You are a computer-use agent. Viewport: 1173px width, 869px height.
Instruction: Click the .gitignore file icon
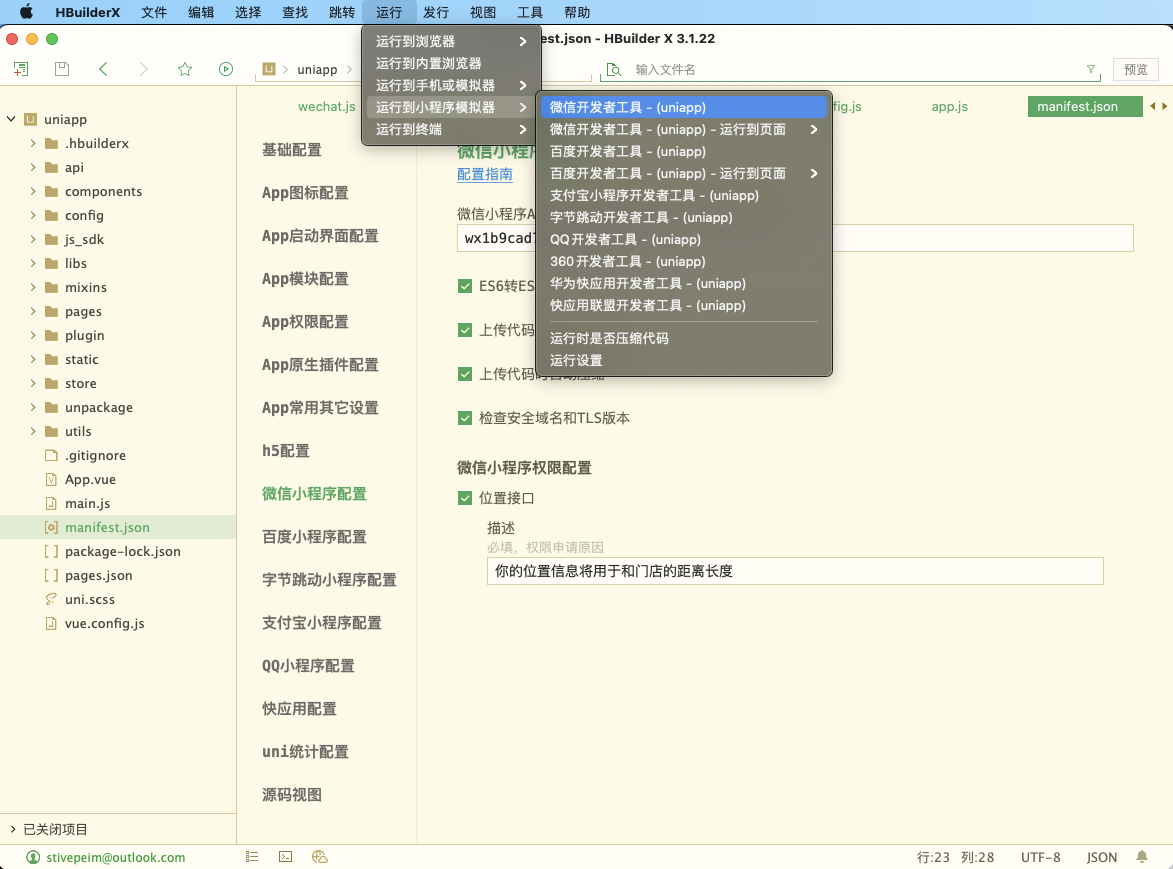tap(51, 455)
